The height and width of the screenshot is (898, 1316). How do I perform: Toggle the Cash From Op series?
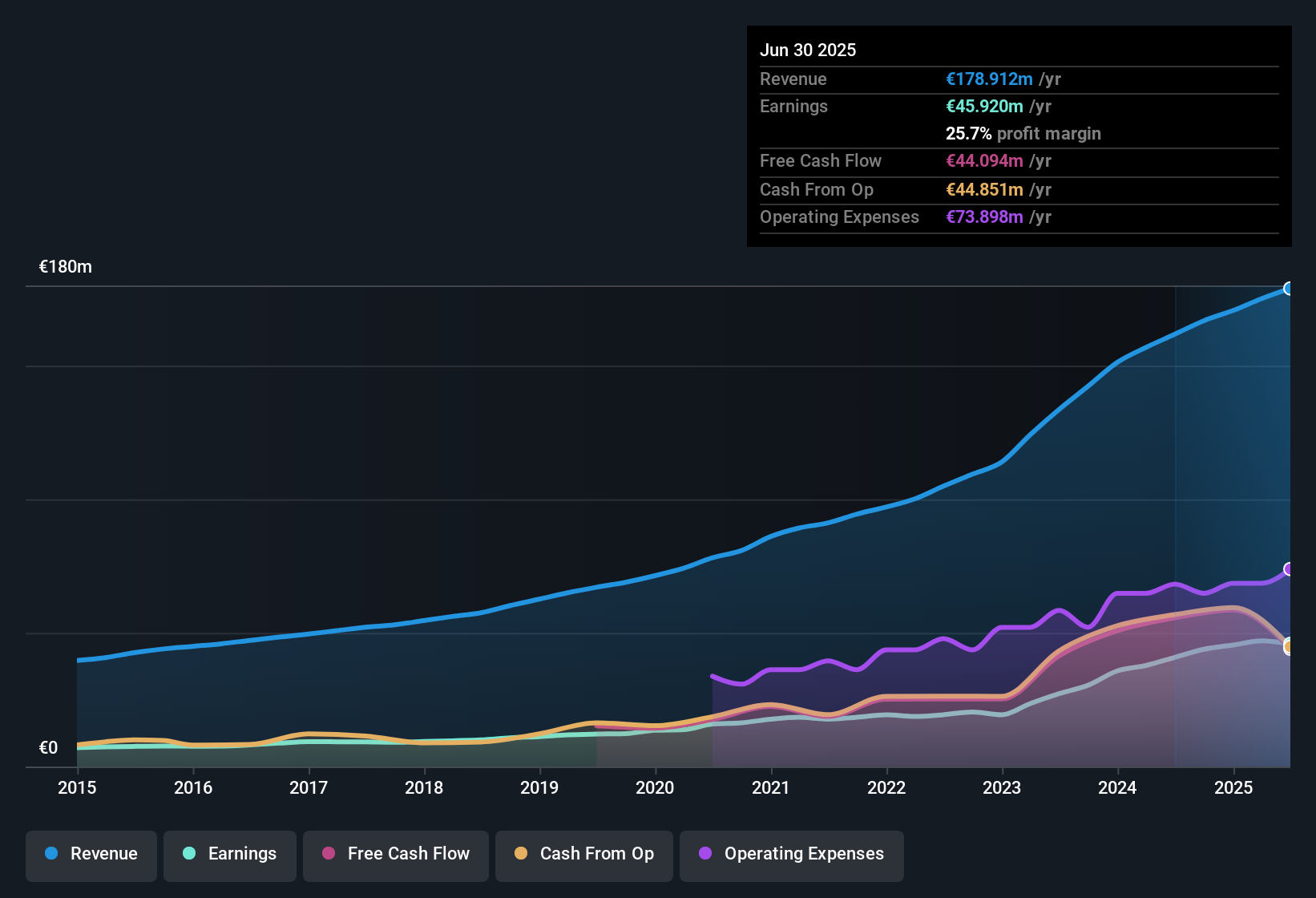pos(584,854)
